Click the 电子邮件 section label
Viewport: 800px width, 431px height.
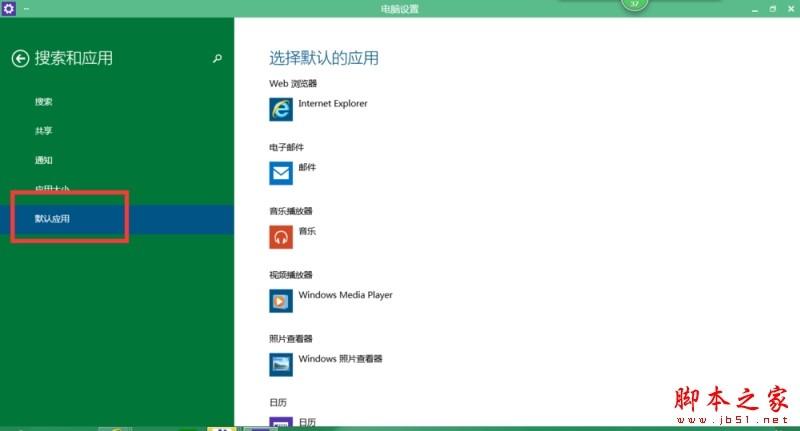(286, 147)
